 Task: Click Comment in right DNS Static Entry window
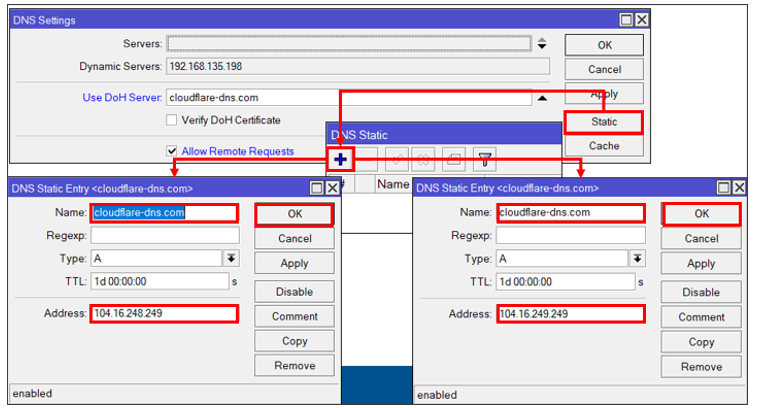tap(701, 317)
